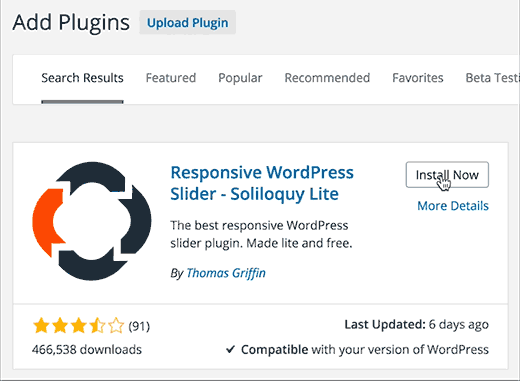520x381 pixels.
Task: Open More Details for Soliloquy Lite
Action: click(x=453, y=206)
